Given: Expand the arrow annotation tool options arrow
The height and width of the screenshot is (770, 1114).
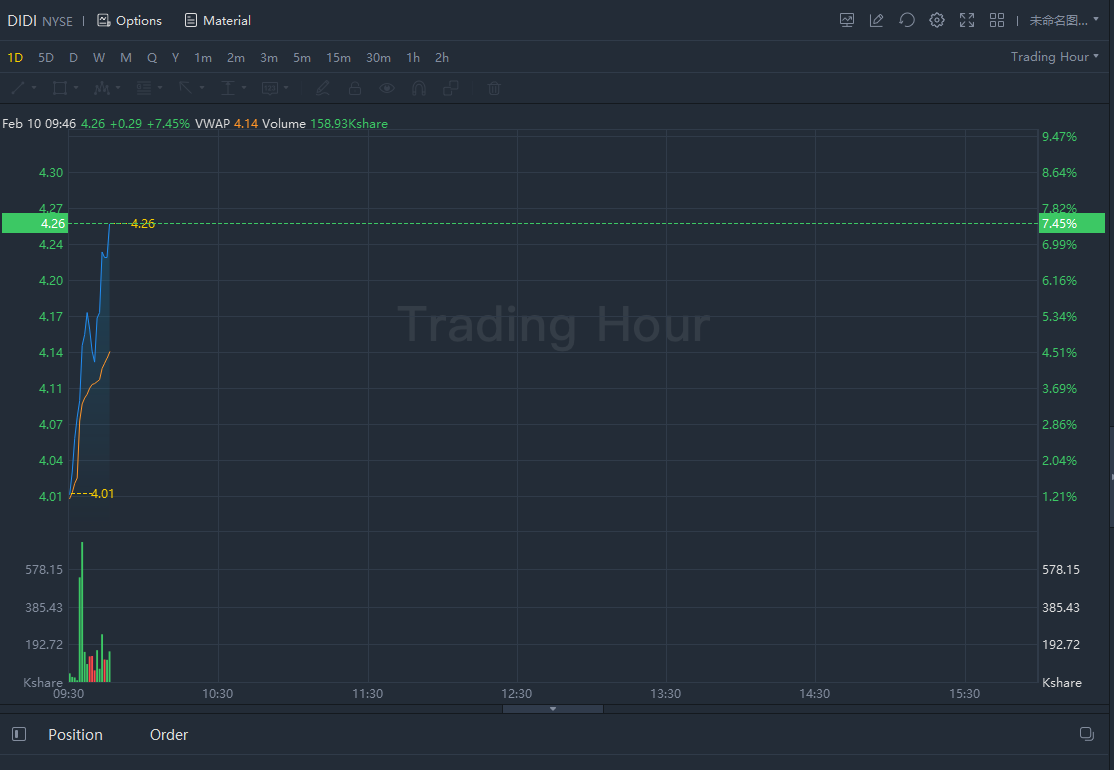Looking at the screenshot, I should click(202, 88).
